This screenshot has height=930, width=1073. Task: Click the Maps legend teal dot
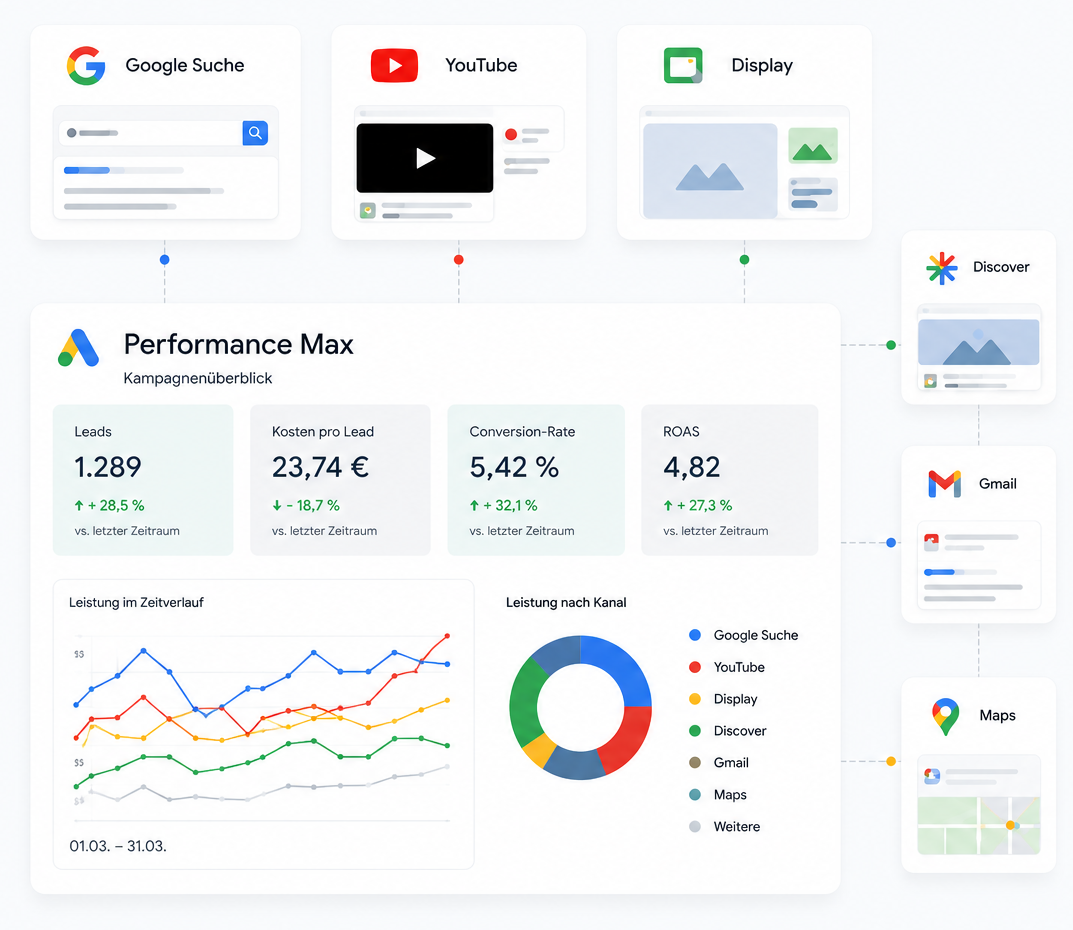[695, 795]
